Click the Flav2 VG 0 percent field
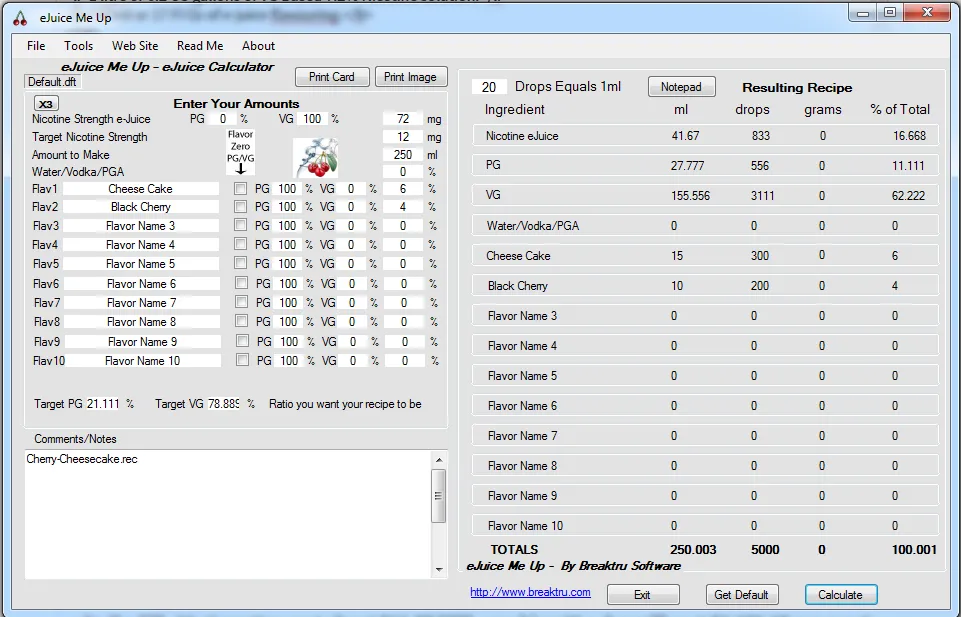961x617 pixels. point(351,207)
